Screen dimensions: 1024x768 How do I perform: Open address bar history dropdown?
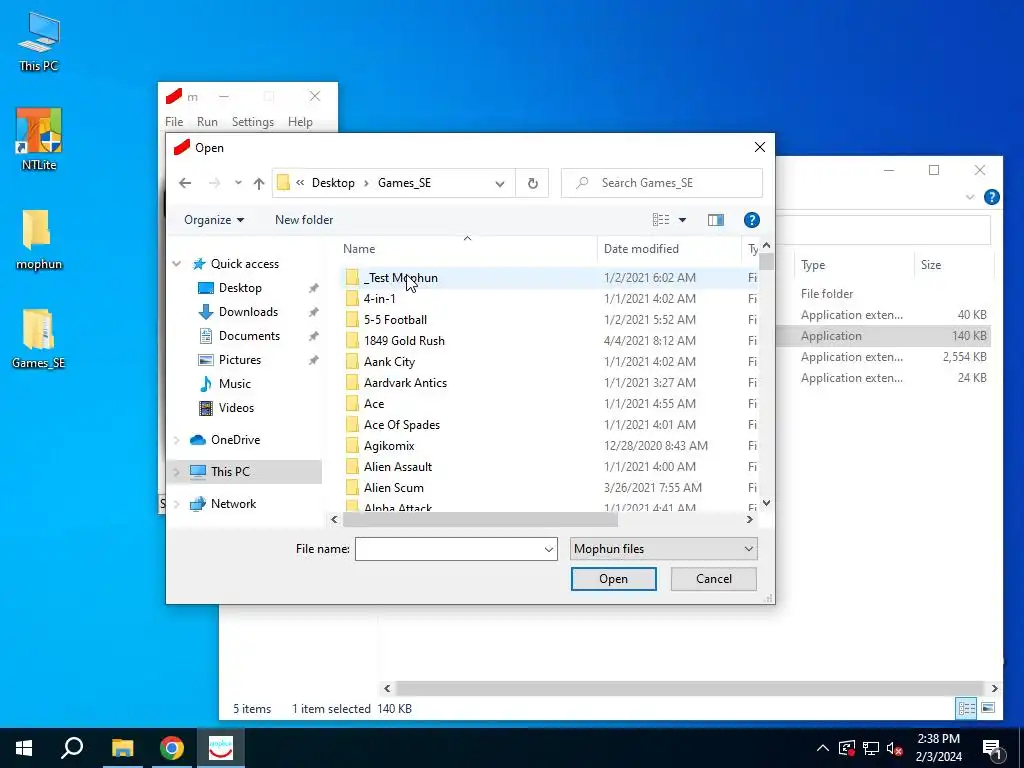pyautogui.click(x=500, y=184)
